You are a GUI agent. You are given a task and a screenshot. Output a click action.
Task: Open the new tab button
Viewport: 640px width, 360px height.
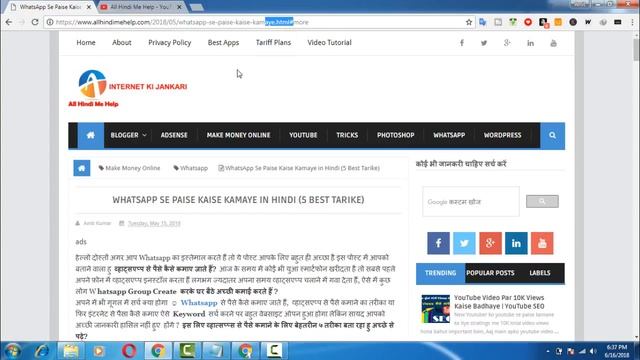196,7
